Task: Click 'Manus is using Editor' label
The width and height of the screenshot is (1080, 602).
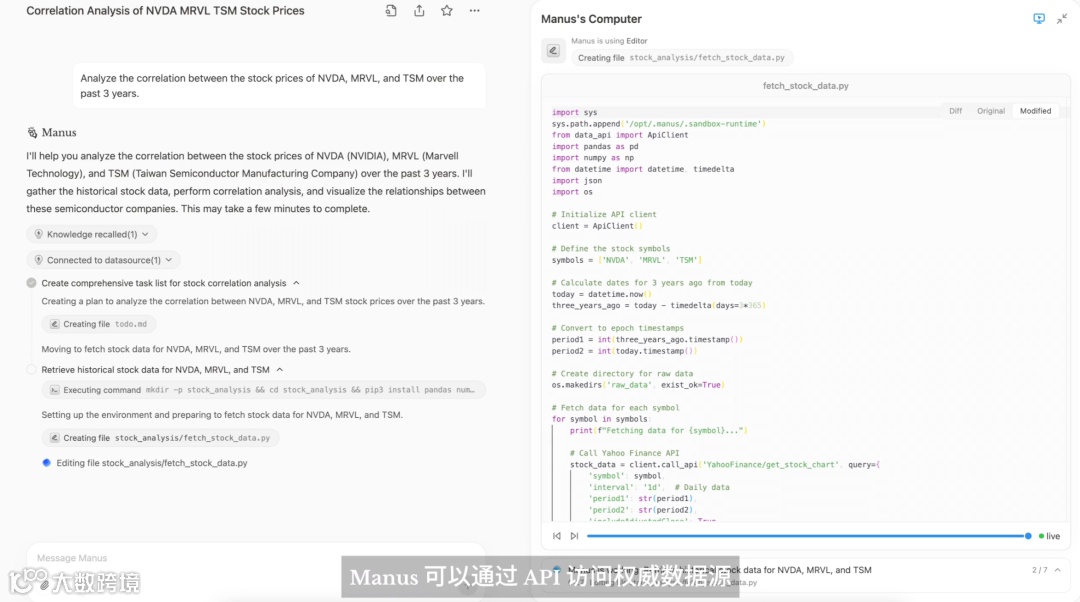Action: (609, 41)
